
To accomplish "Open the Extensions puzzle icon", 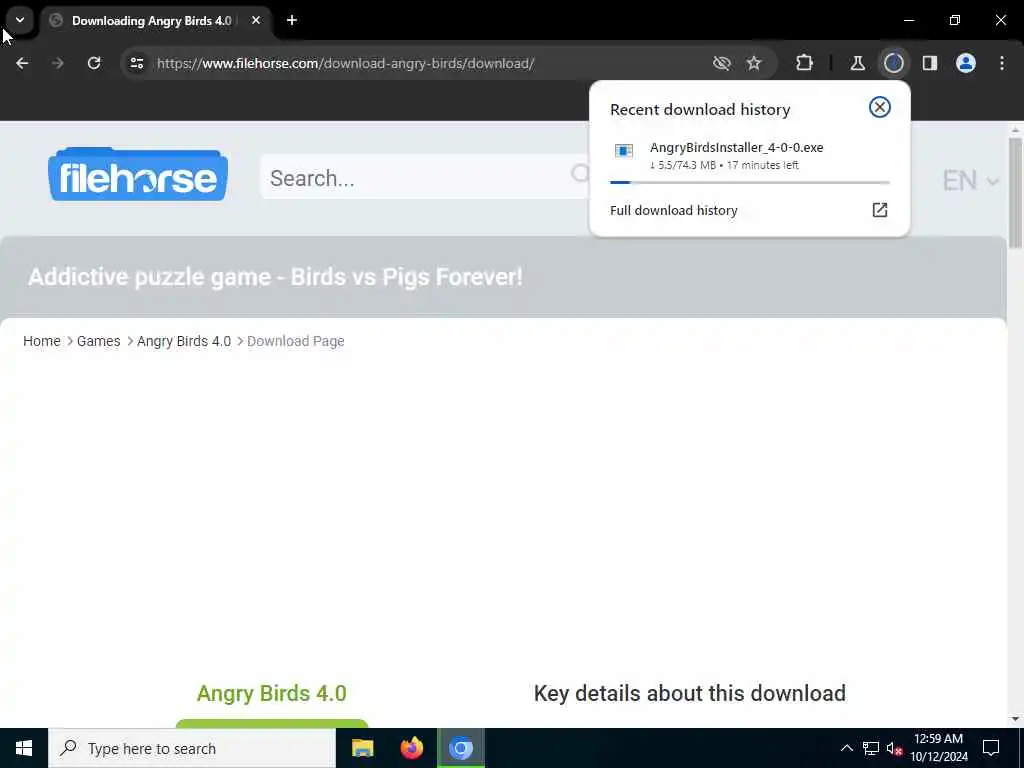I will coord(805,63).
